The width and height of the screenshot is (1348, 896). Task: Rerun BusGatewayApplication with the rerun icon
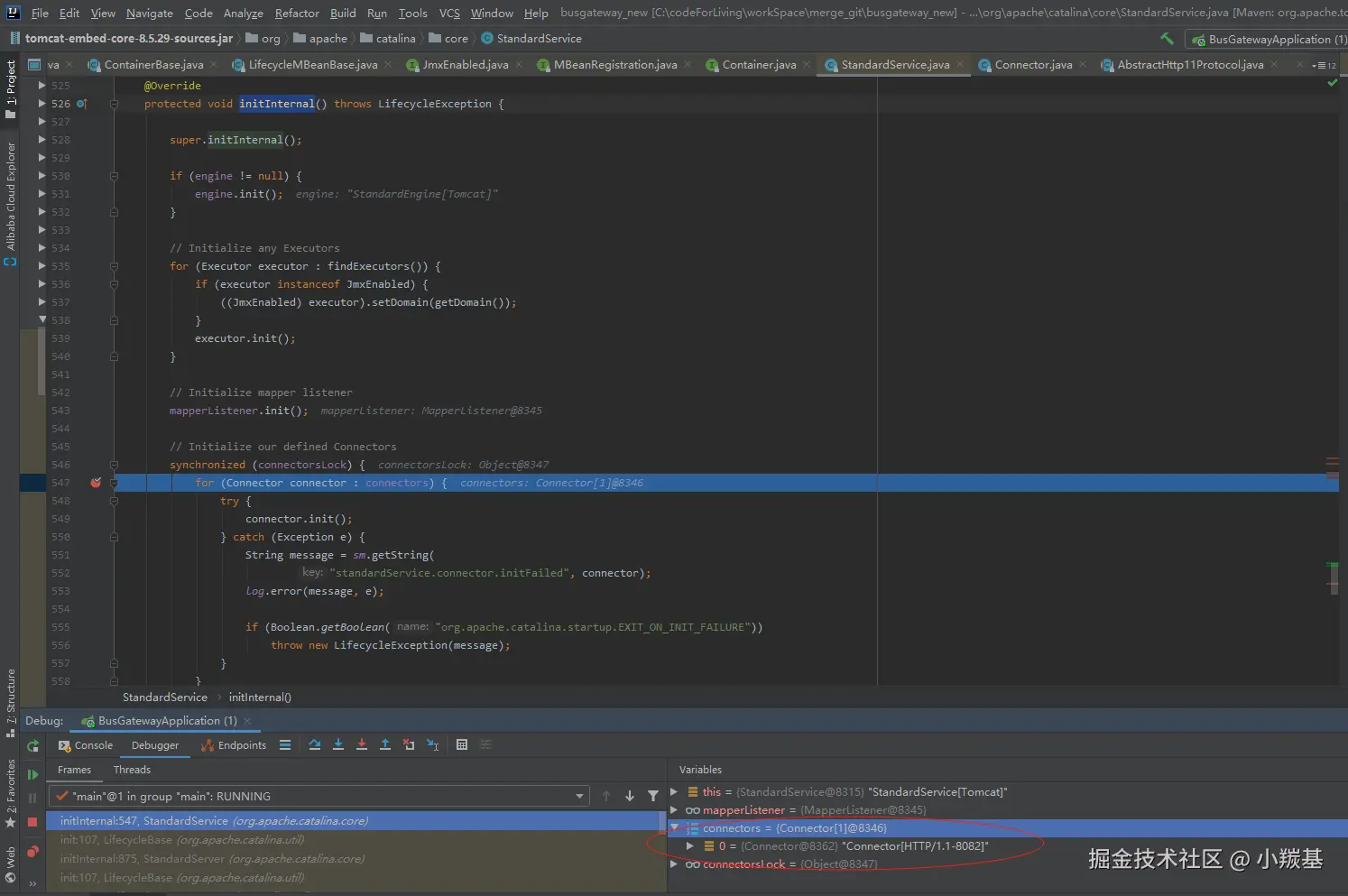[x=32, y=746]
